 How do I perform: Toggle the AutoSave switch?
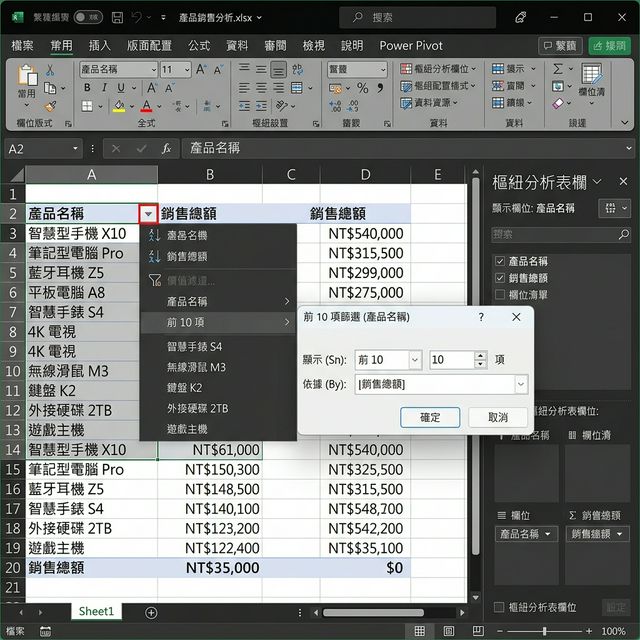(x=88, y=17)
